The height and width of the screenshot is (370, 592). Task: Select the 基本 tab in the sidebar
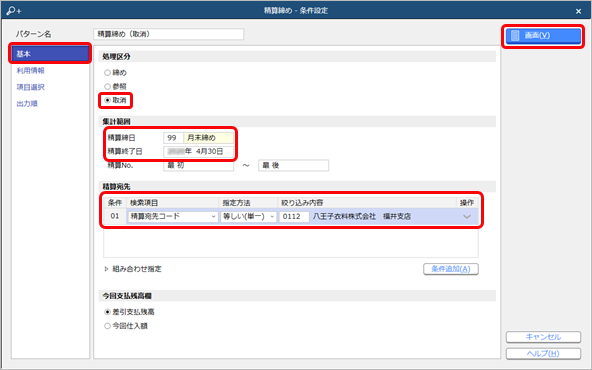click(x=50, y=54)
